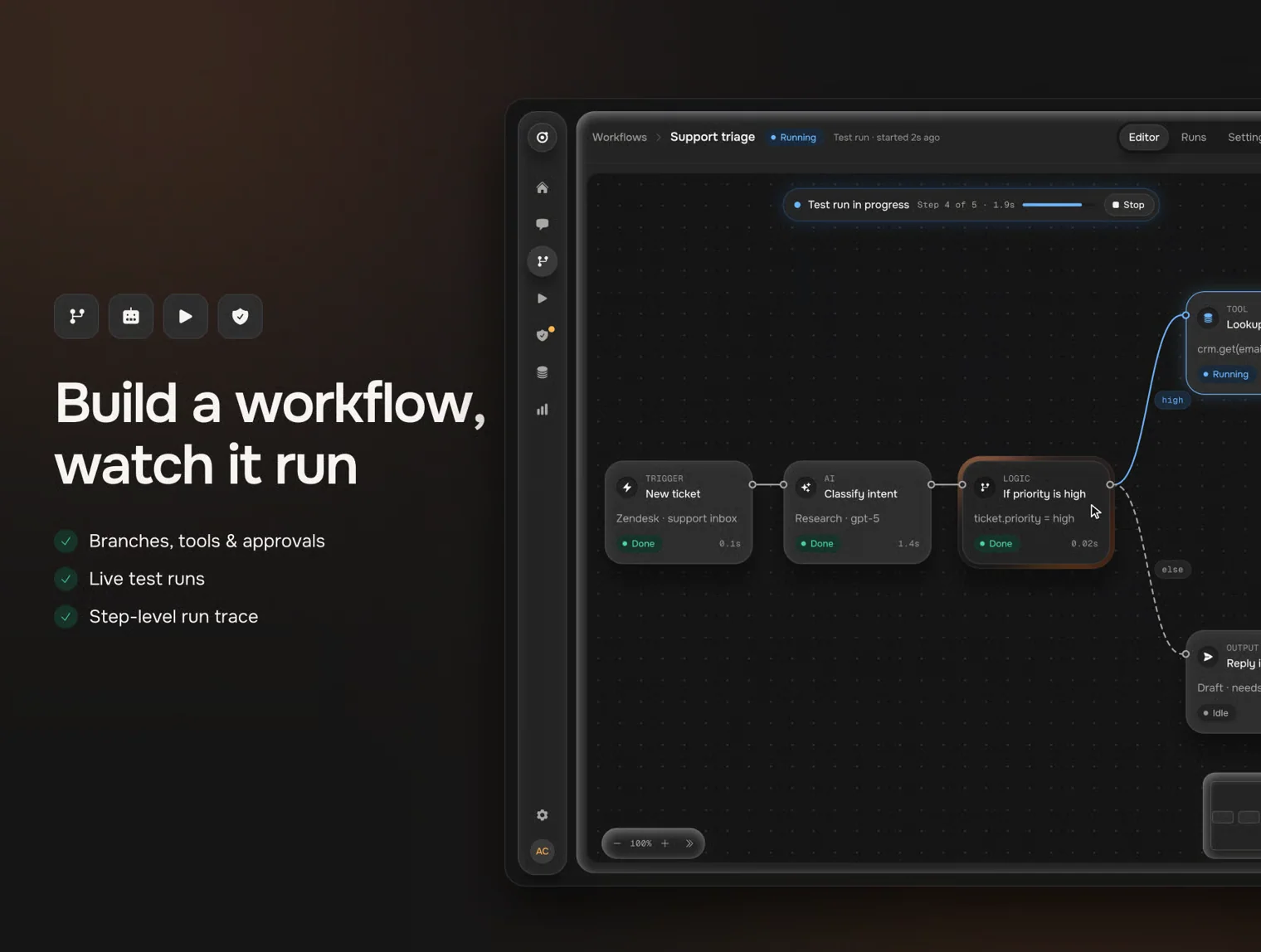Click Idle status on Reply node
Screen dimensions: 1261x952
[1215, 713]
